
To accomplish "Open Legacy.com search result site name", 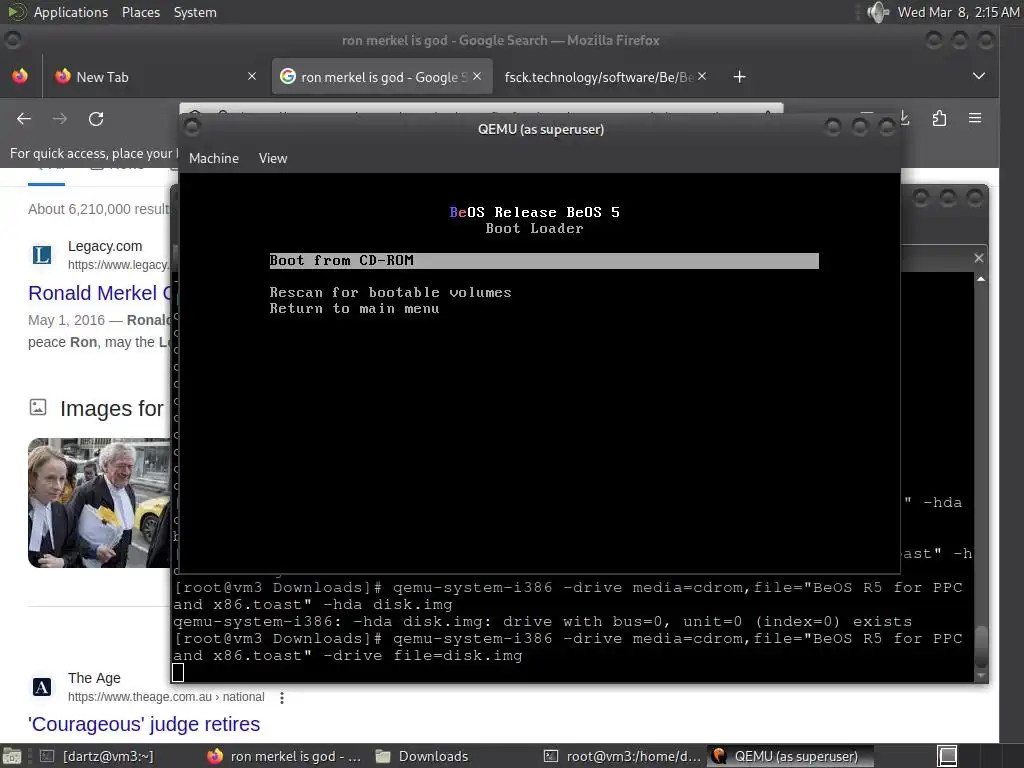I will pyautogui.click(x=105, y=246).
